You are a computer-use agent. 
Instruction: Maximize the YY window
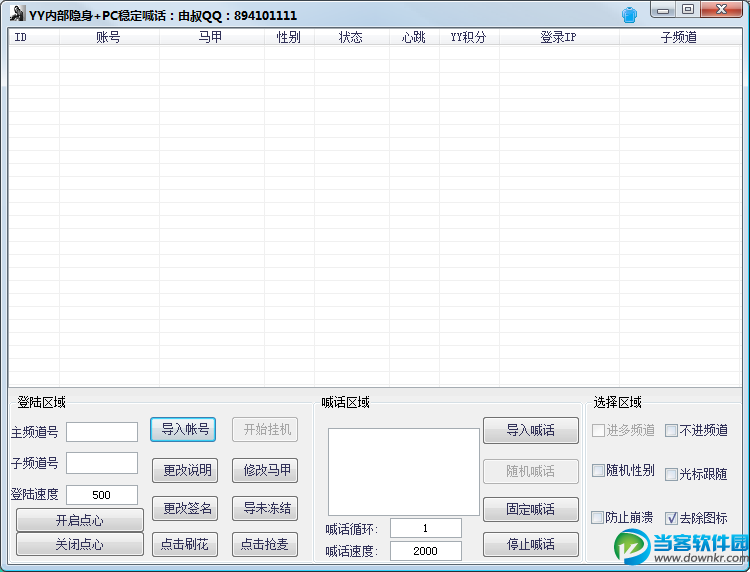[688, 10]
